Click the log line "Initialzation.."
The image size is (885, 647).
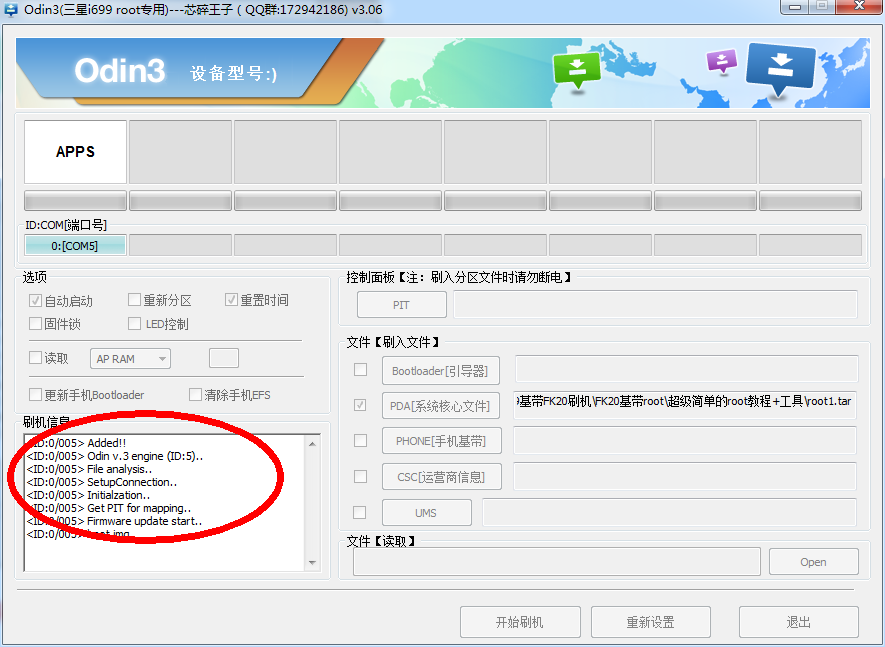89,495
